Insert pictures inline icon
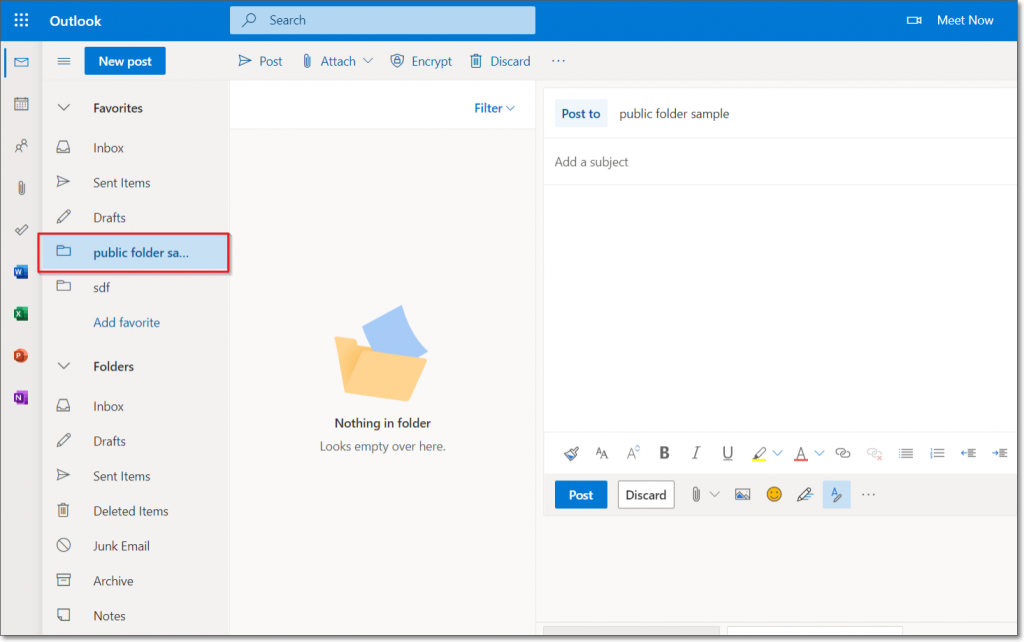 (742, 495)
